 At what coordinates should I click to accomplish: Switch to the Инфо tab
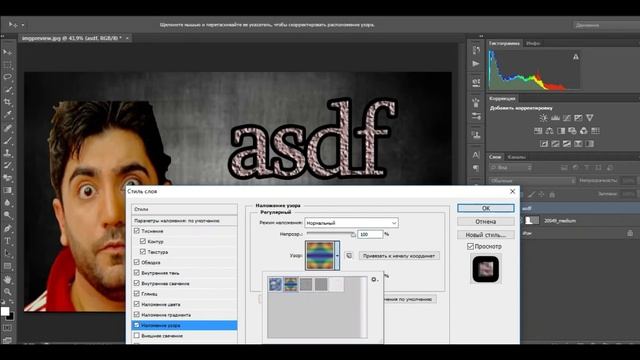(533, 43)
